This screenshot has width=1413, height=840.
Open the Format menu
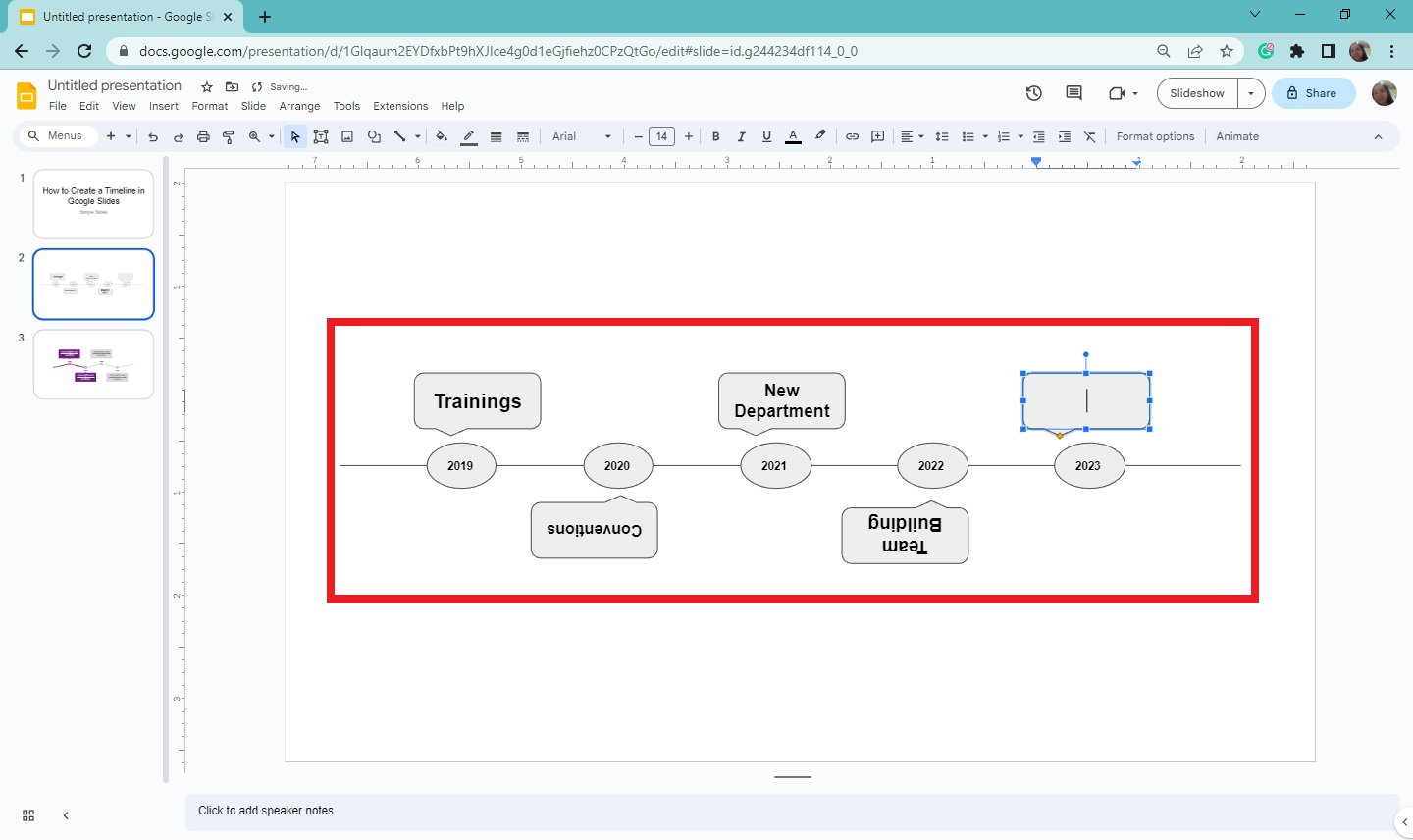209,106
